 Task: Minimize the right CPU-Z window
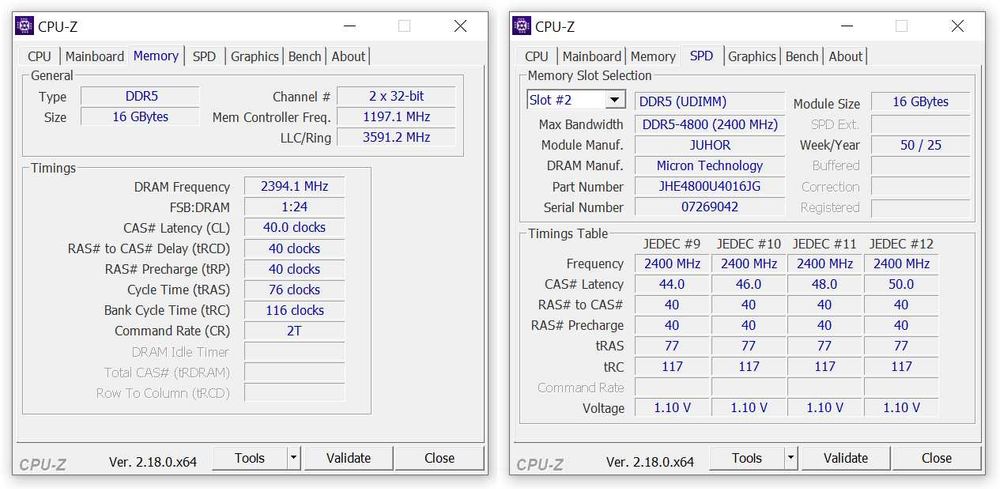click(846, 26)
